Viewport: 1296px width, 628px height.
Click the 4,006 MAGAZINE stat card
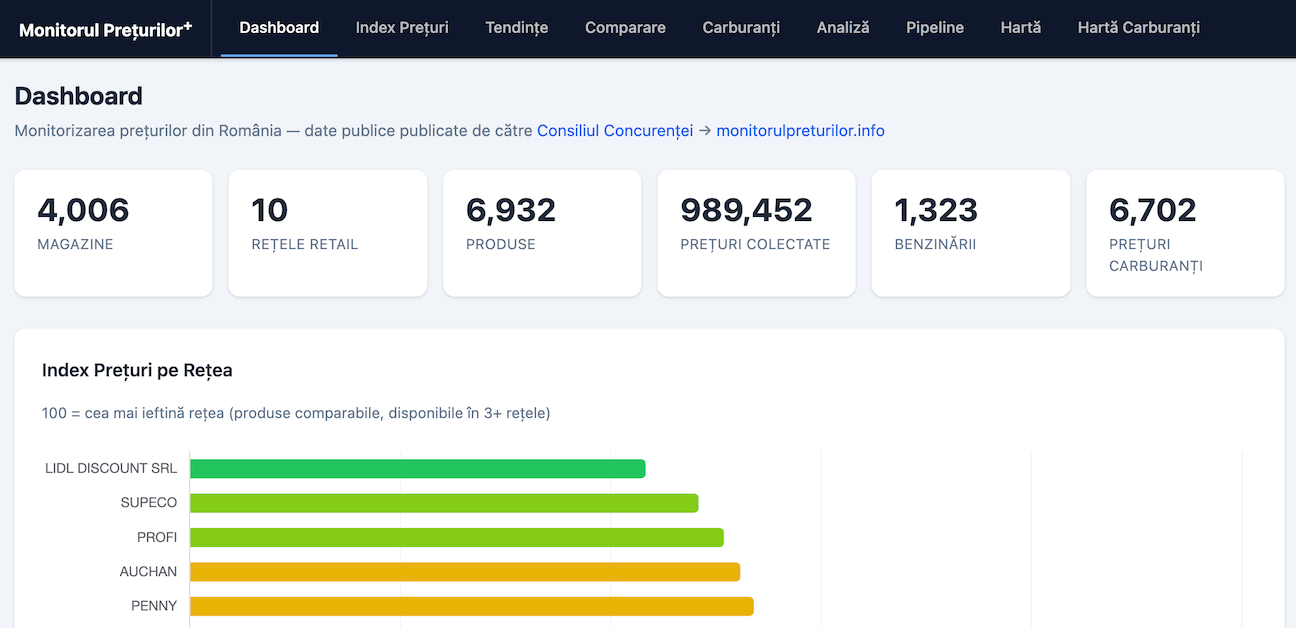tap(113, 232)
